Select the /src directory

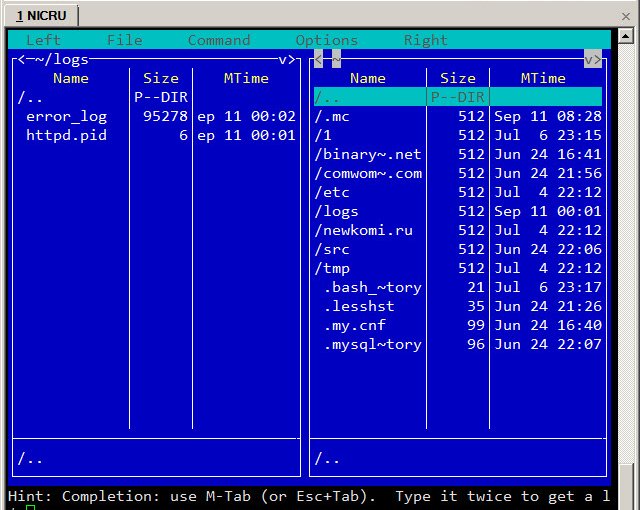pos(331,249)
